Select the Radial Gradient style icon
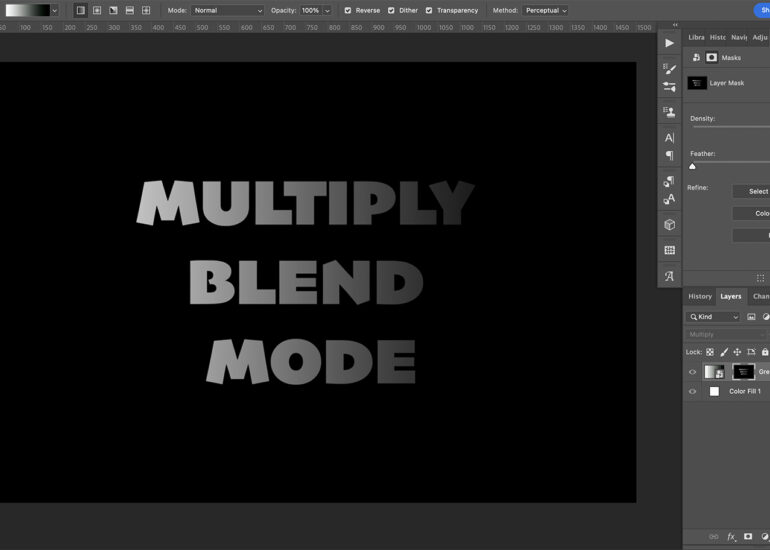Screen dimensions: 770x550 click(97, 10)
